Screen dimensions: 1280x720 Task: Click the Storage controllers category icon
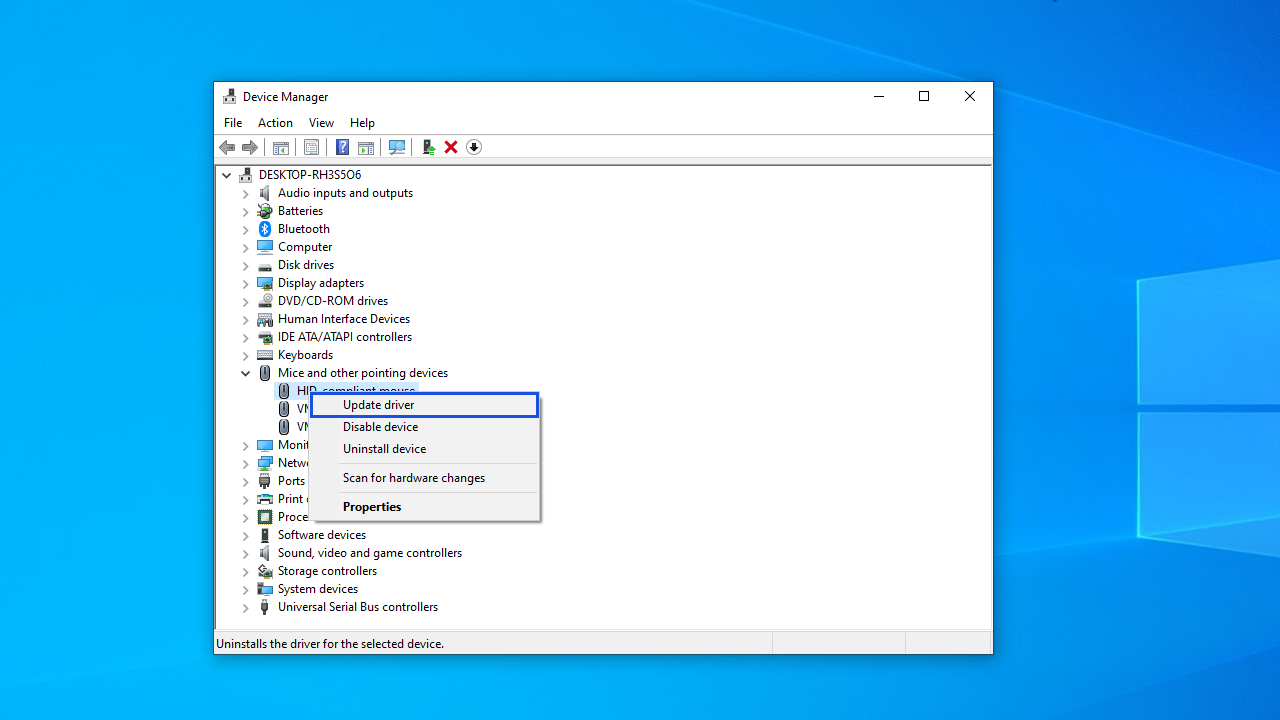pyautogui.click(x=265, y=571)
